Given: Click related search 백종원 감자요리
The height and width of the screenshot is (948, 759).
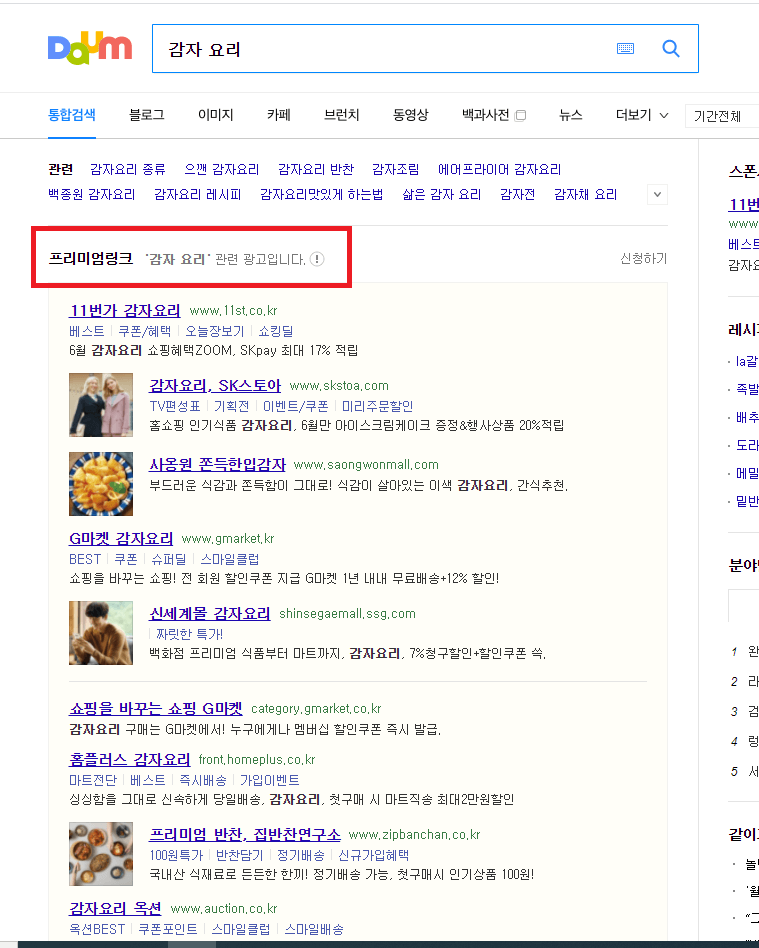Looking at the screenshot, I should (91, 195).
